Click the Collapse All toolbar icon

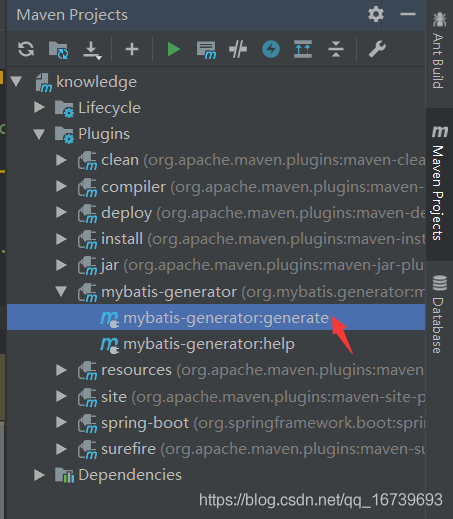pos(336,49)
